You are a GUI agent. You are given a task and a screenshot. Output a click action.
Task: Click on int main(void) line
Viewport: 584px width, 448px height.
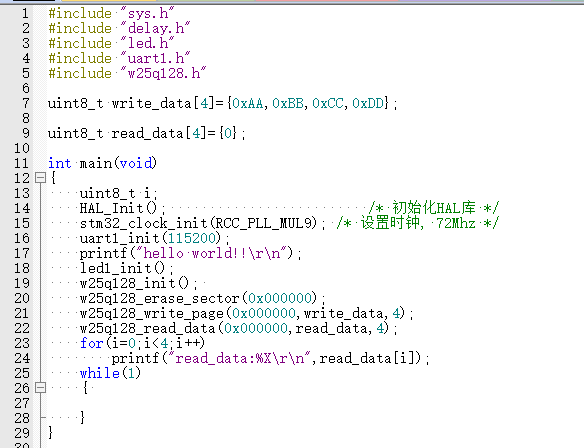click(102, 163)
